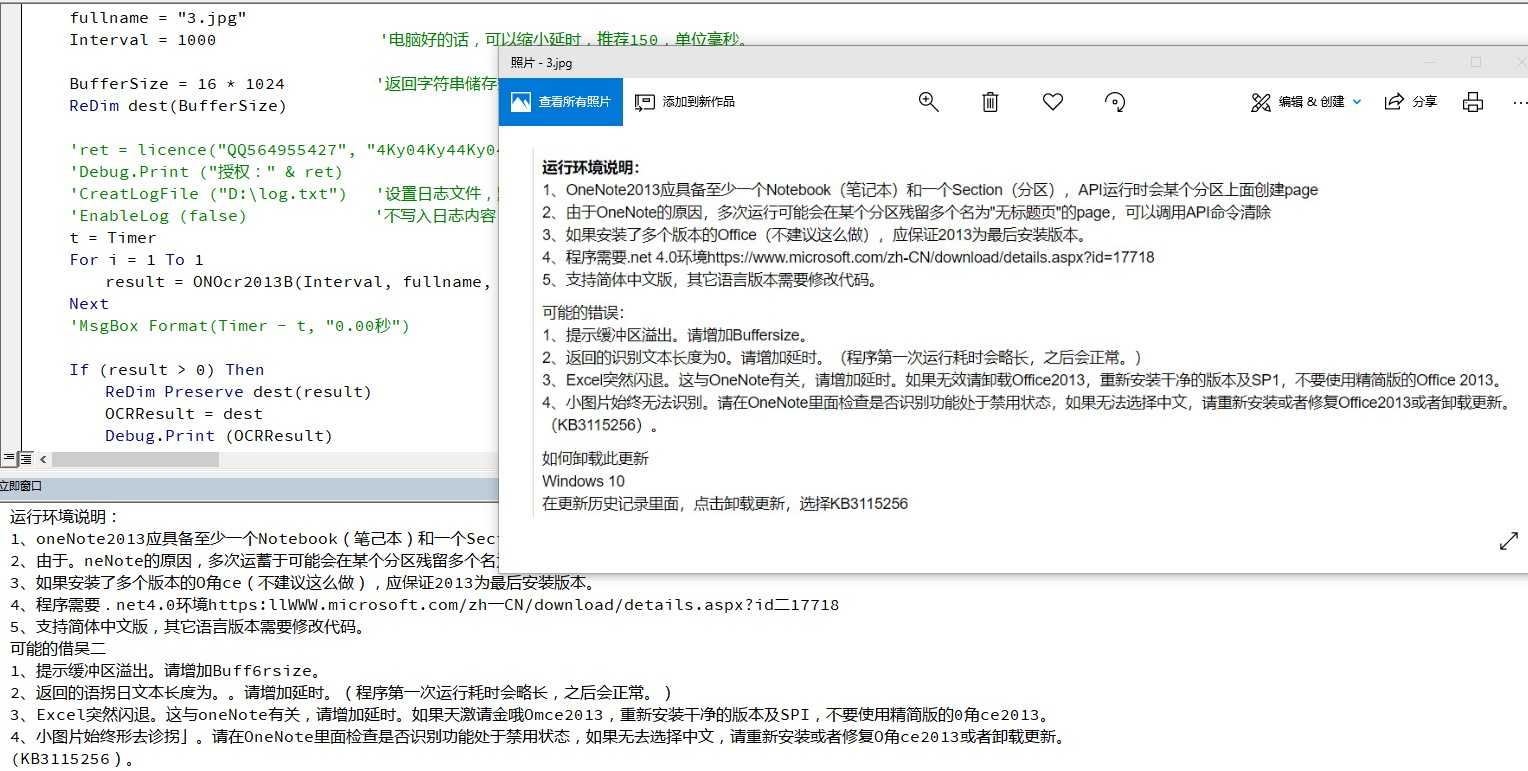Open the three-dots more menu in Photos

pos(1519,102)
